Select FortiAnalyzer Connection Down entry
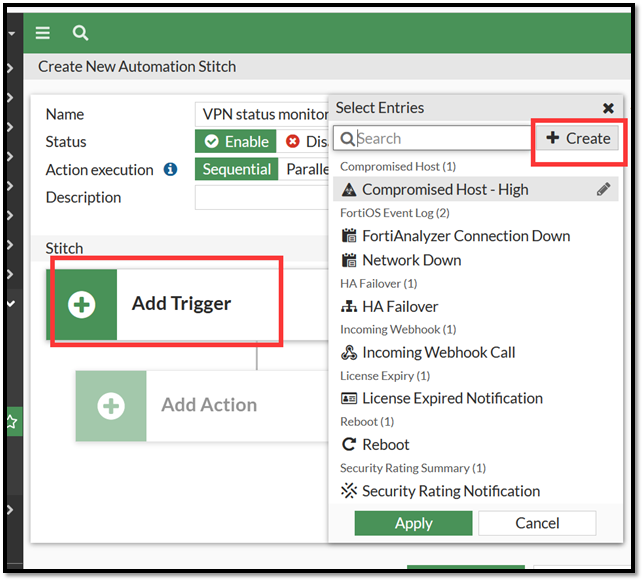 [475, 236]
